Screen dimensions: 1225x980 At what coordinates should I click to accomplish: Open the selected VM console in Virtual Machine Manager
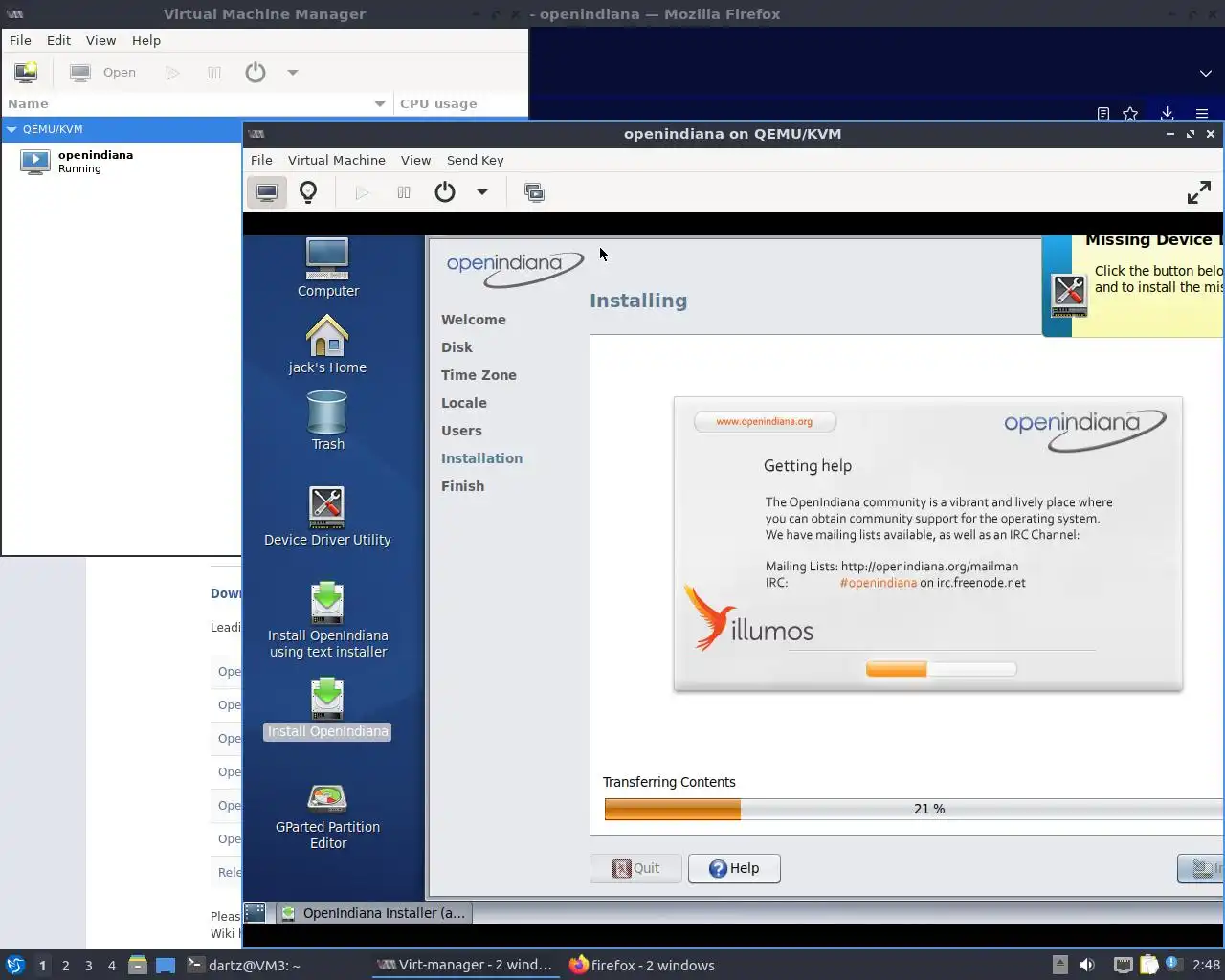tap(103, 72)
